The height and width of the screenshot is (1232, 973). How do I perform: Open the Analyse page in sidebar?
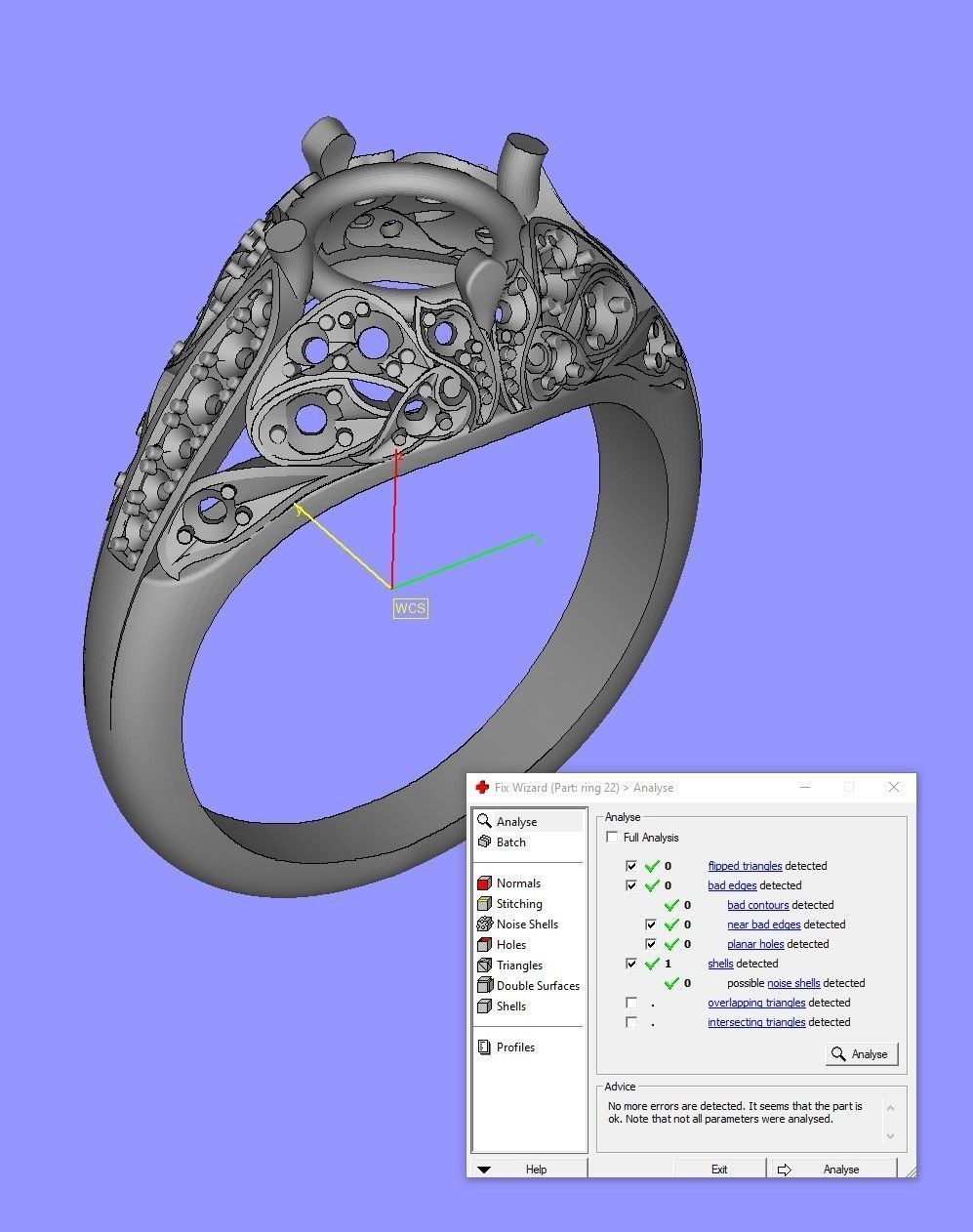528,822
